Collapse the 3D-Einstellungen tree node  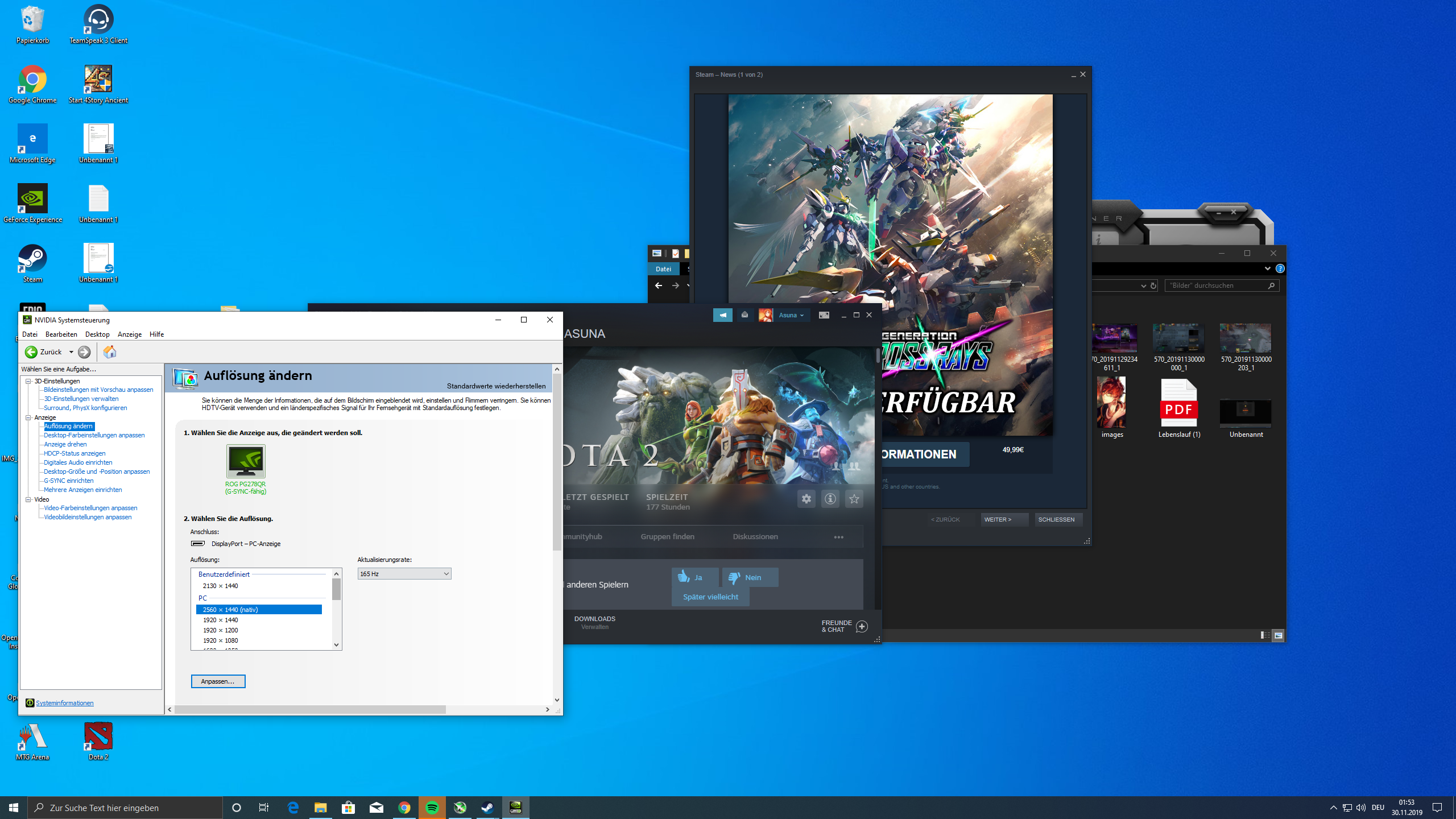pyautogui.click(x=28, y=381)
